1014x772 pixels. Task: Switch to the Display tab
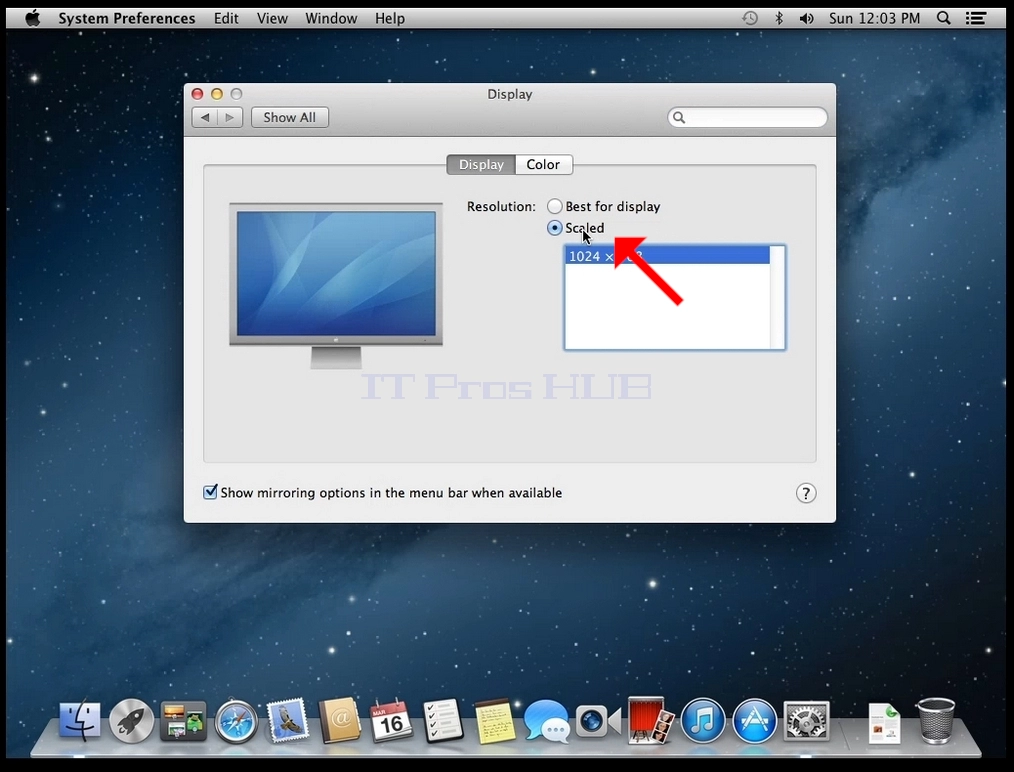(481, 164)
